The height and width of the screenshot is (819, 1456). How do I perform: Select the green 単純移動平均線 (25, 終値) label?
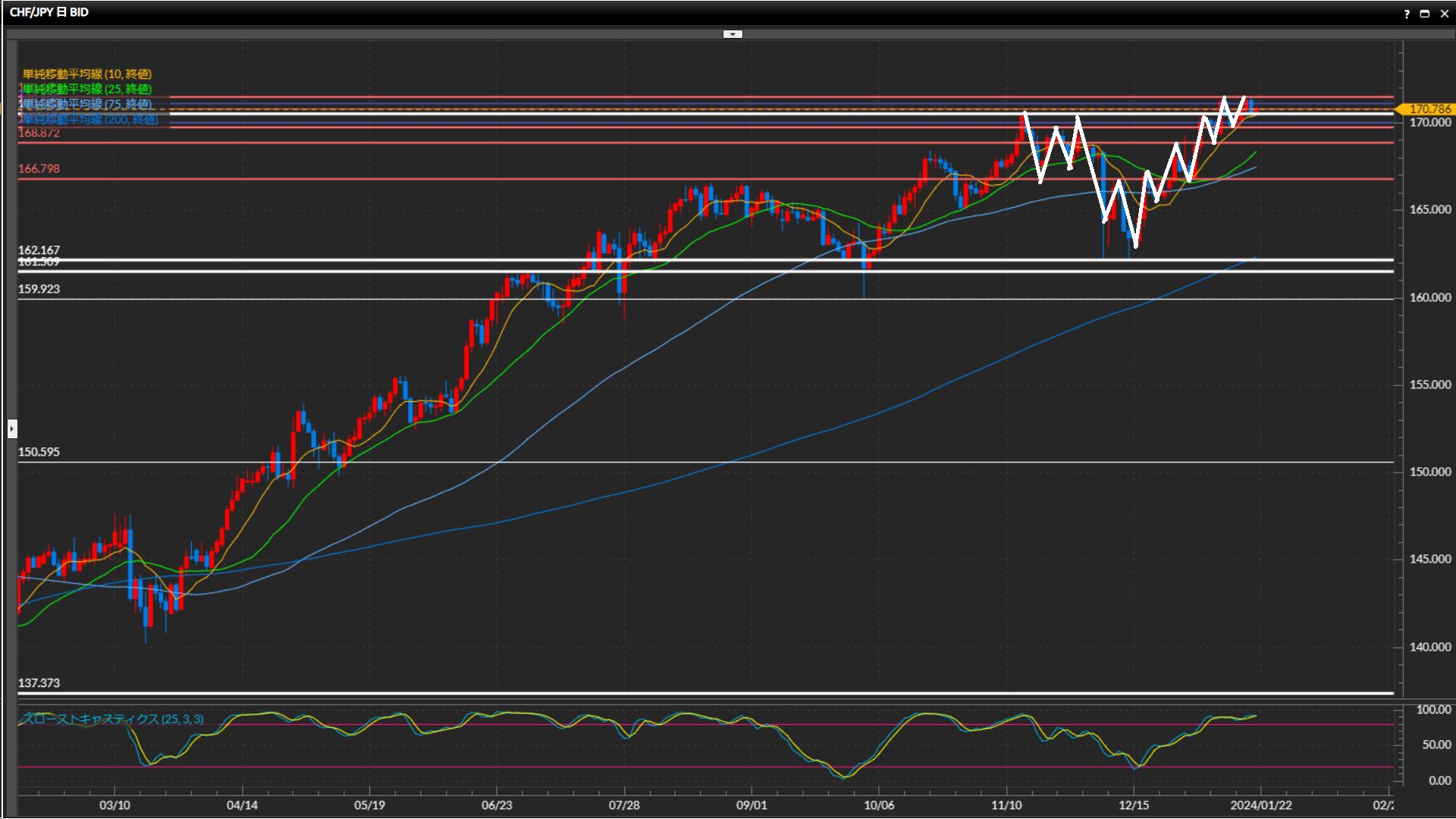point(87,89)
